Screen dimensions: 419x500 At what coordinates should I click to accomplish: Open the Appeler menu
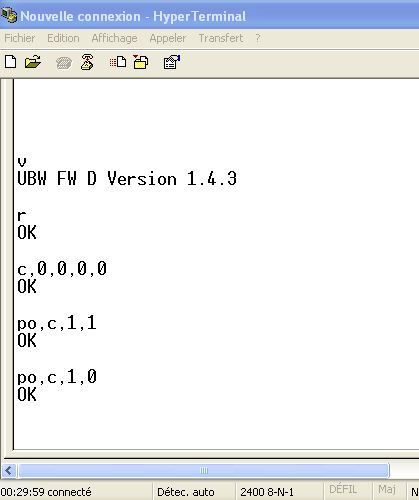(168, 38)
